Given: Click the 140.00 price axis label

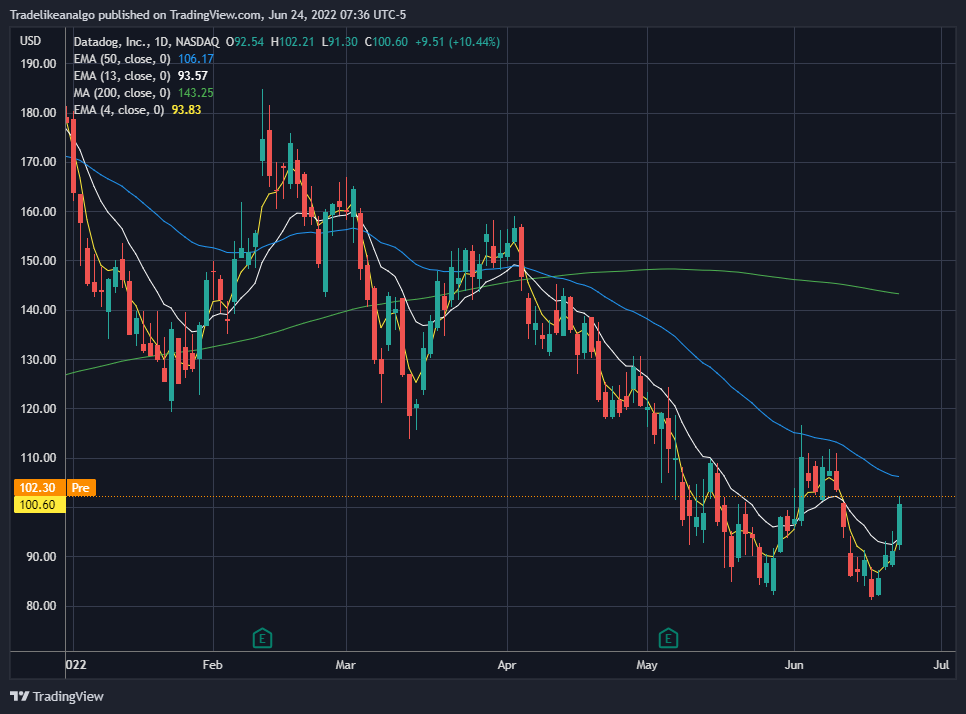Looking at the screenshot, I should [38, 310].
